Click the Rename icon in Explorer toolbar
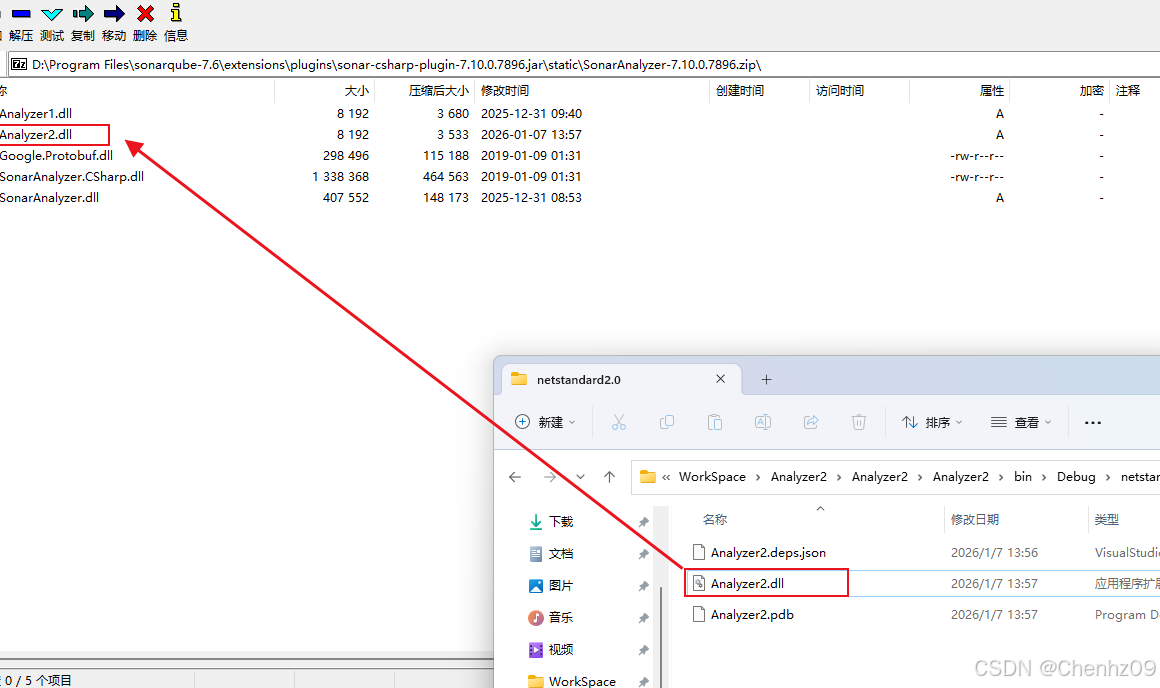1160x688 pixels. [x=763, y=422]
